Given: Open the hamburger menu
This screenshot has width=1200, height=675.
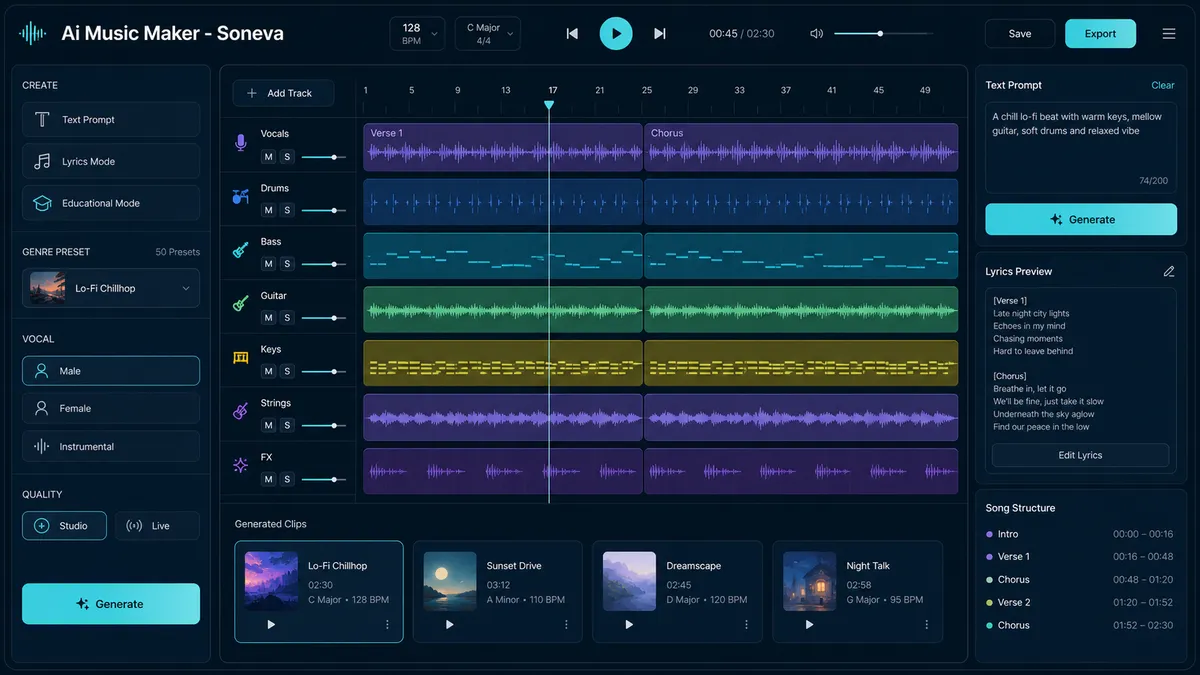Looking at the screenshot, I should coord(1168,33).
